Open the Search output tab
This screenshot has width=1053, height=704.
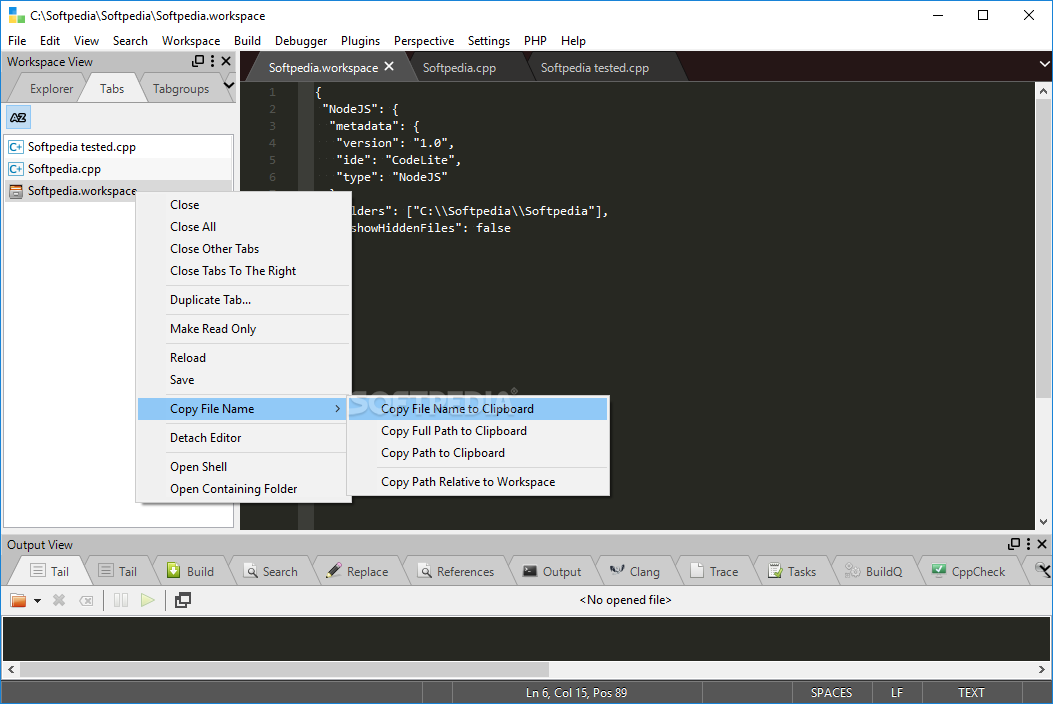271,572
